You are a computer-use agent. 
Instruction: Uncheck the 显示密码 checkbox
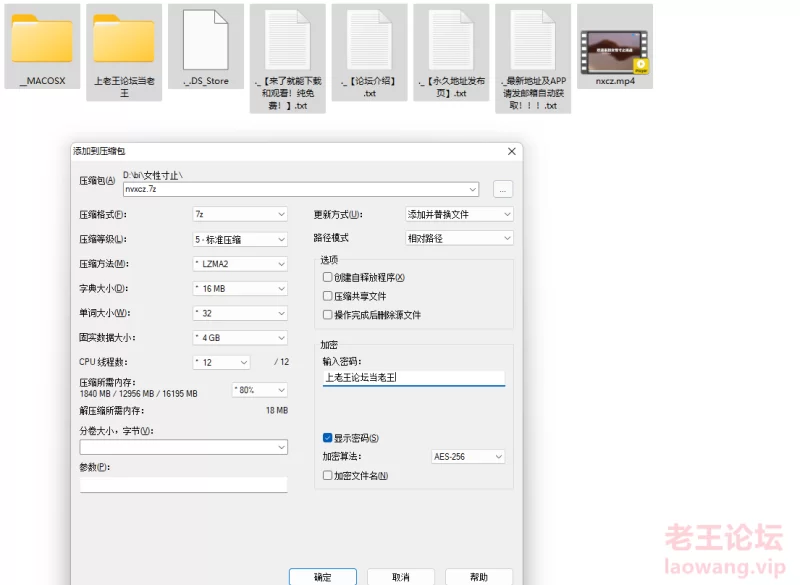click(x=327, y=438)
